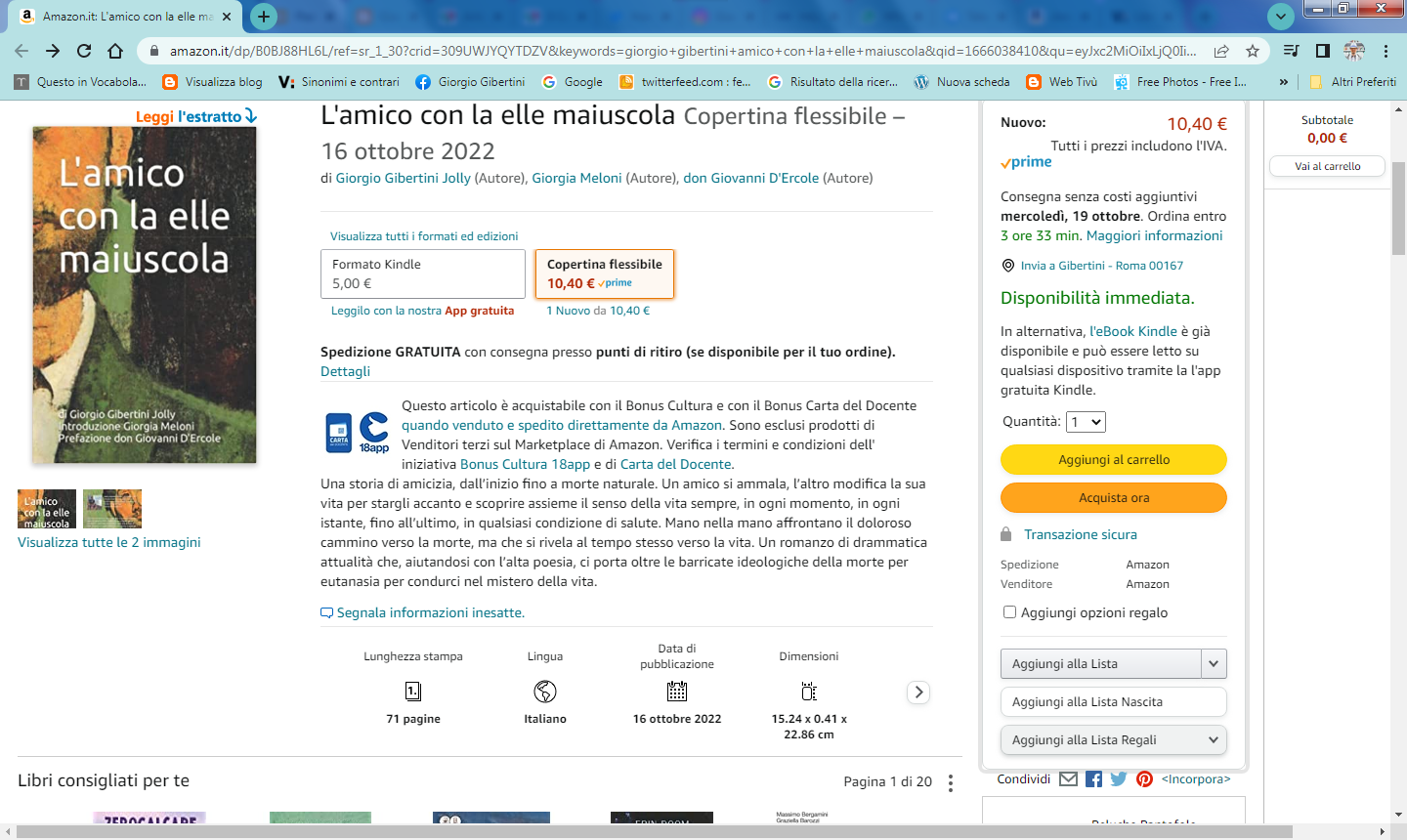Viewport: 1407px width, 840px height.
Task: Click Leggi l'estratto above cover
Action: (196, 116)
